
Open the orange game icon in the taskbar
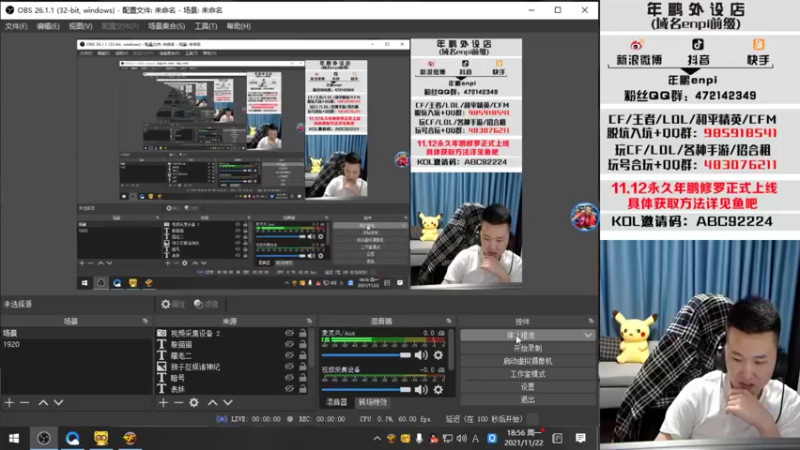click(x=130, y=438)
